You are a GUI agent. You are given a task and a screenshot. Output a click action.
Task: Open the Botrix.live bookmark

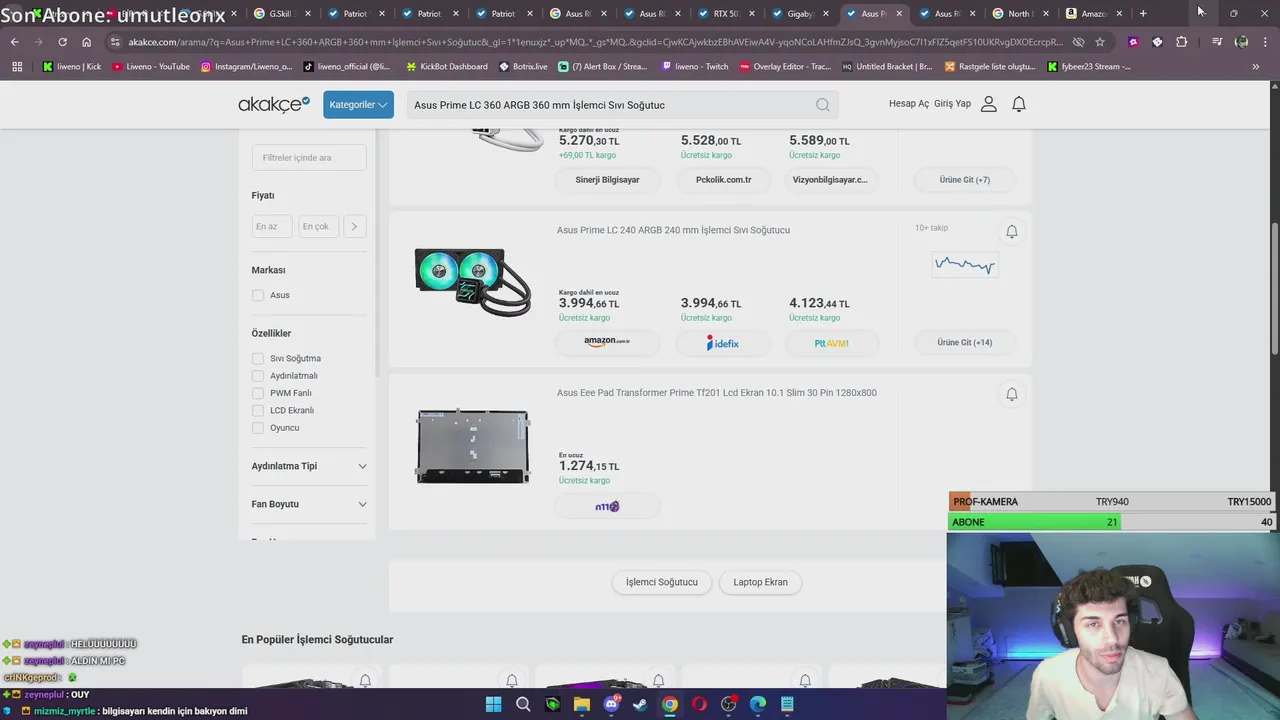click(x=524, y=66)
